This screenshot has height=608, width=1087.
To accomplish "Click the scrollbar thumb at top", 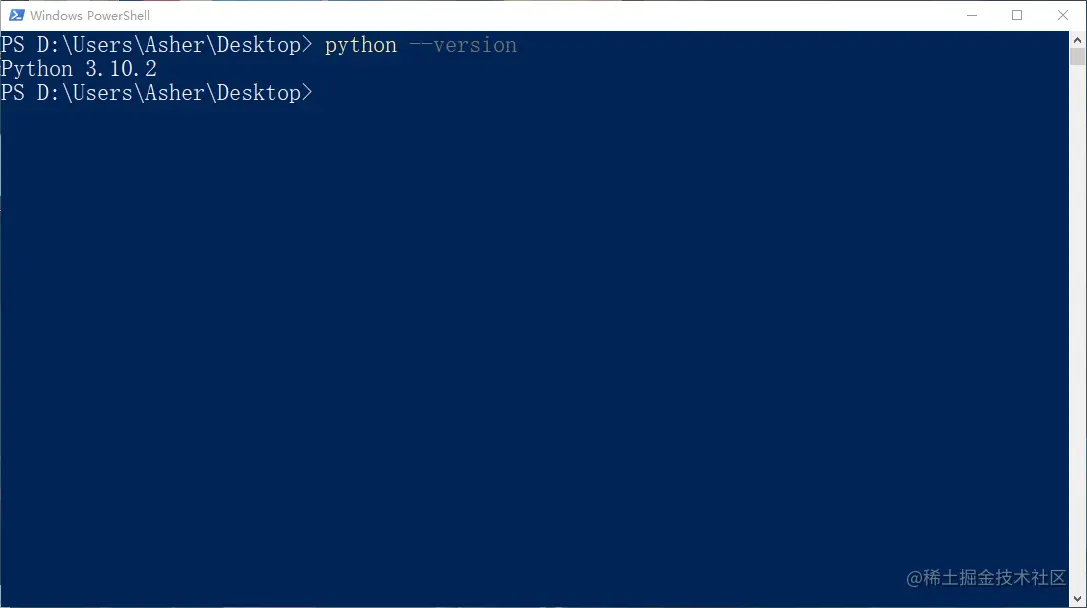I will coord(1078,55).
